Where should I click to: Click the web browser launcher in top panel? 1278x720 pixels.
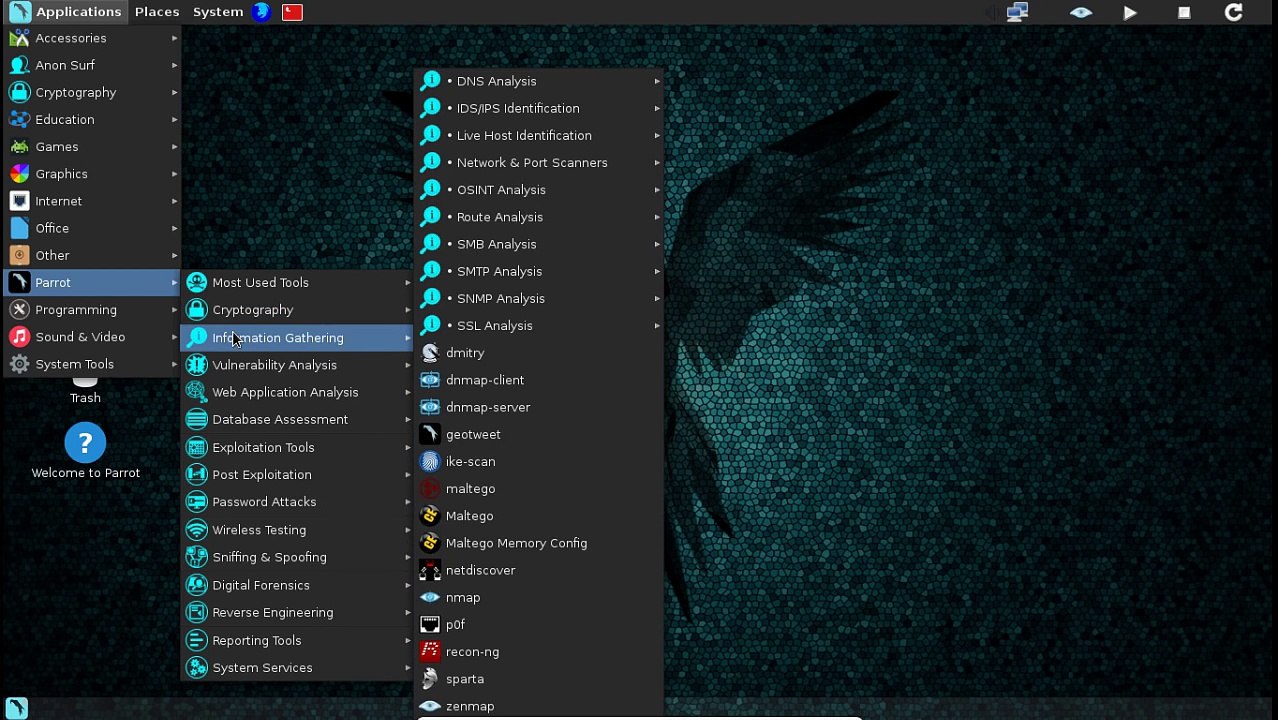point(262,12)
